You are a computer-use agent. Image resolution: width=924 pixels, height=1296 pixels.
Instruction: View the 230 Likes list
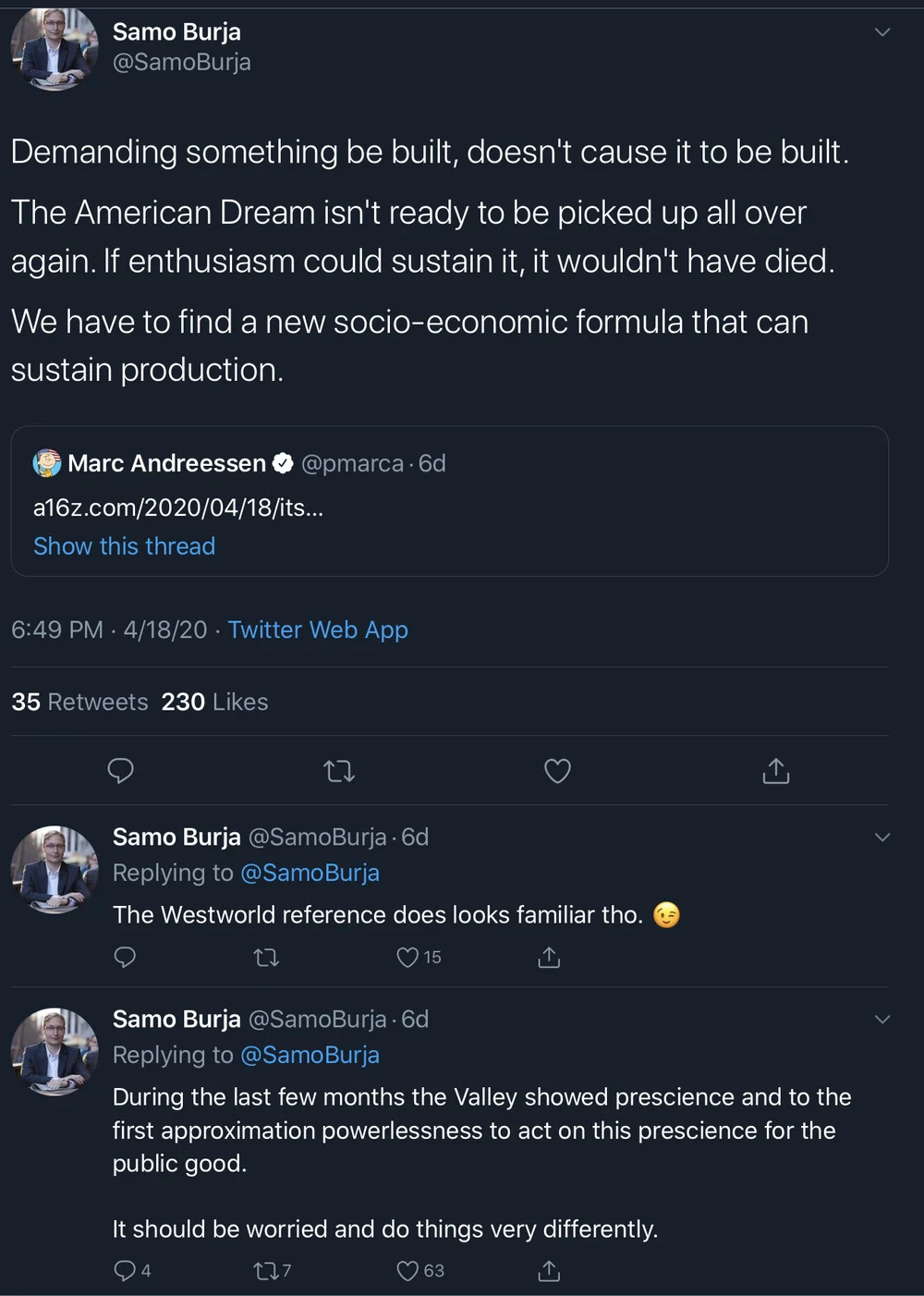(x=214, y=702)
